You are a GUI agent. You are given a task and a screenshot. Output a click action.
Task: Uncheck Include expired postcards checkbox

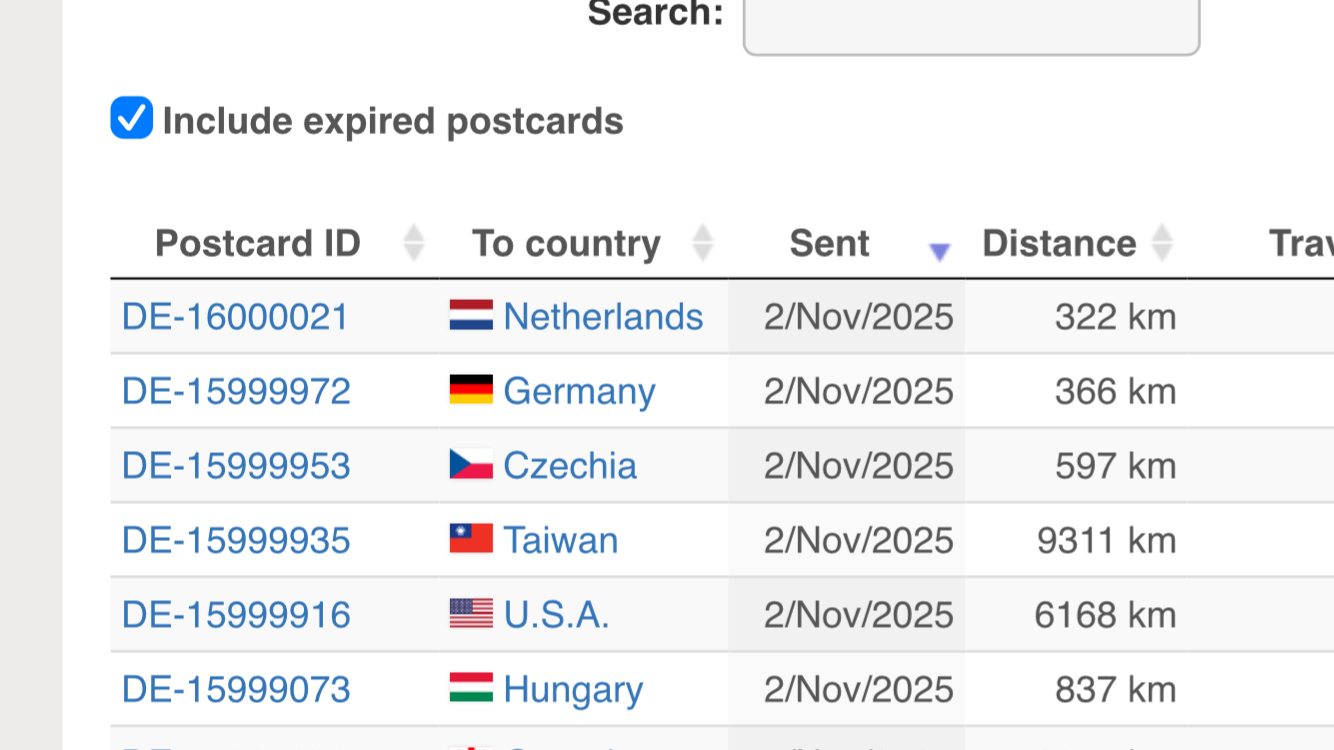click(x=132, y=118)
